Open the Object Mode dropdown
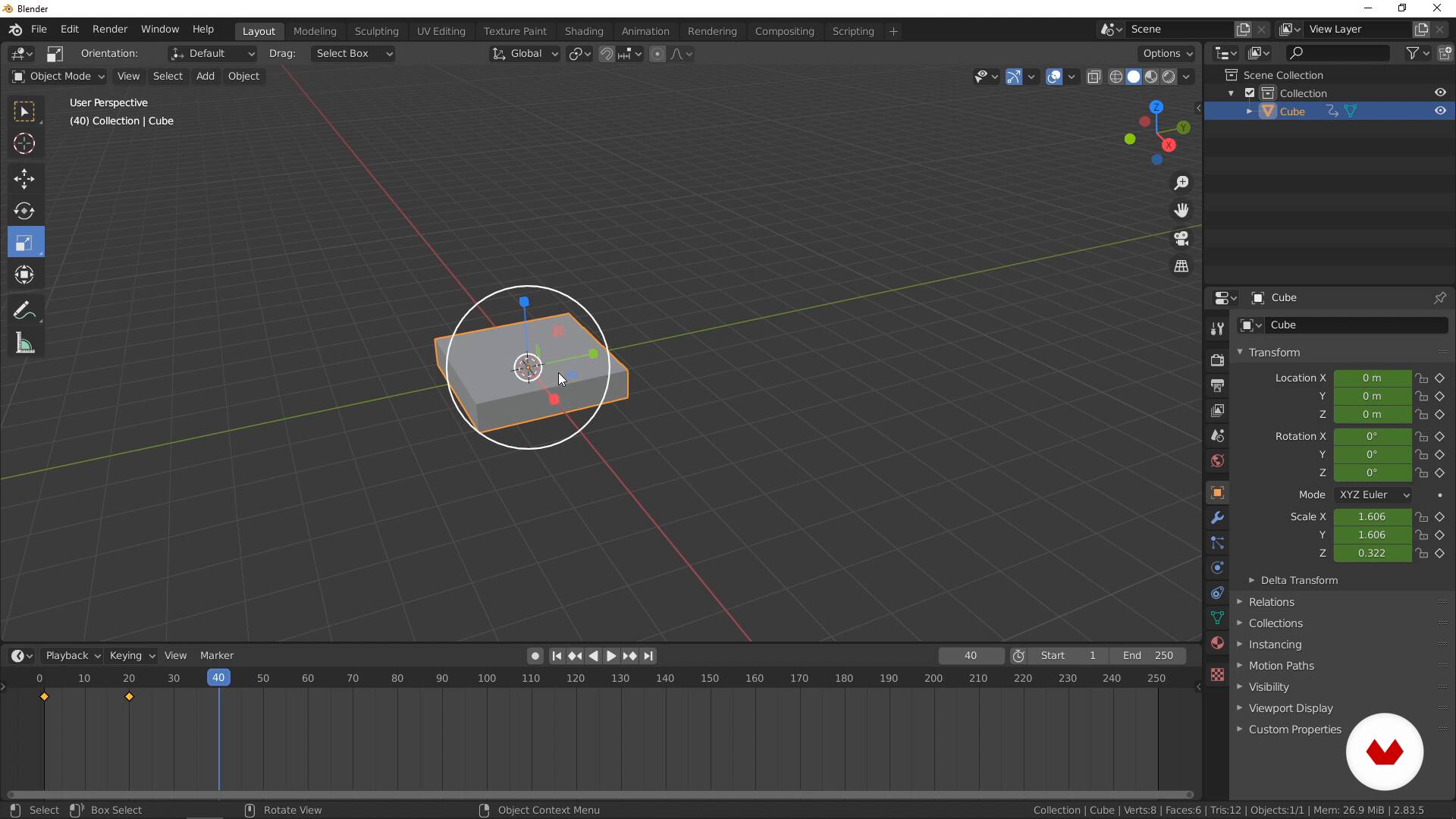 [x=58, y=76]
